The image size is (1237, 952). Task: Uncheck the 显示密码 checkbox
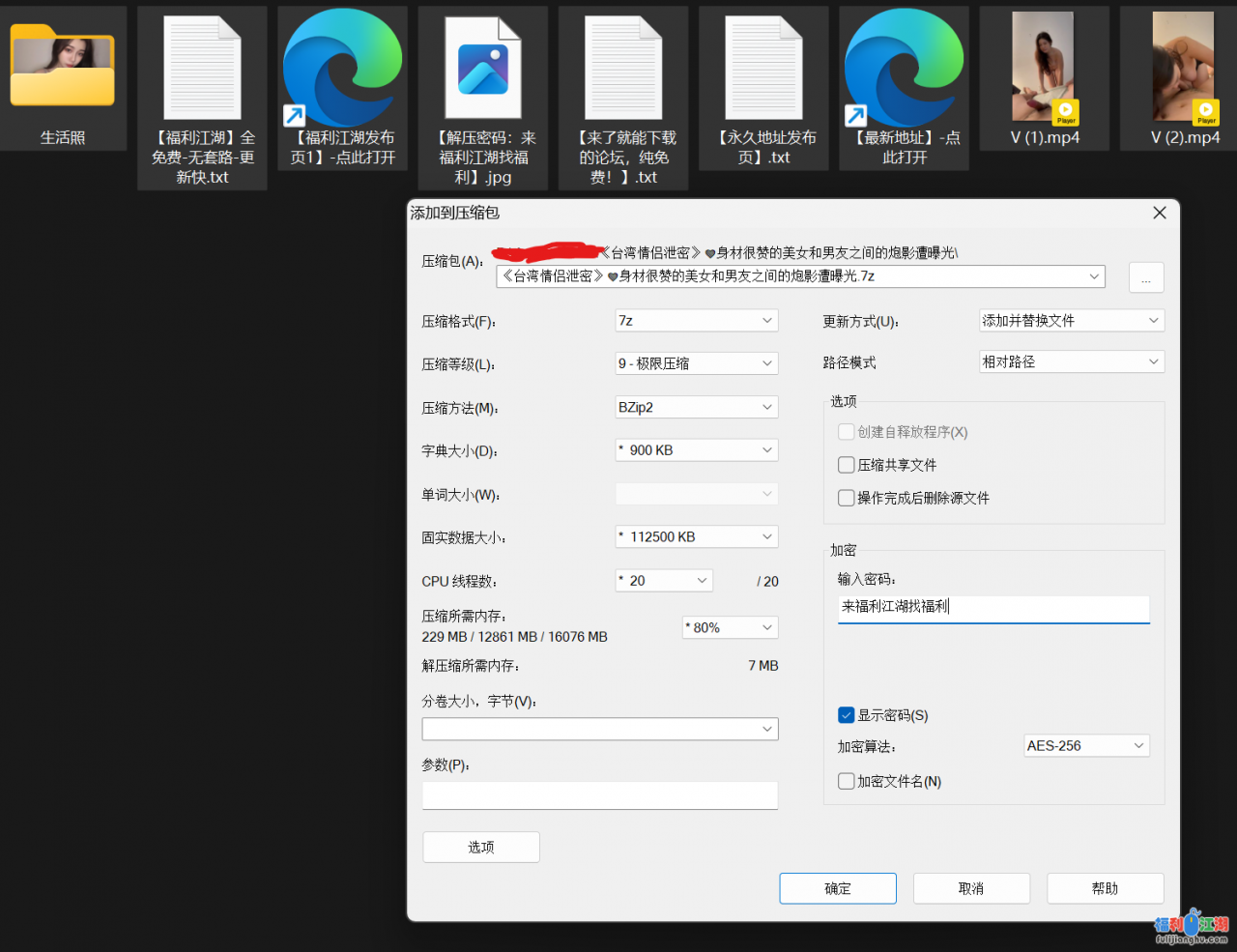[x=847, y=715]
